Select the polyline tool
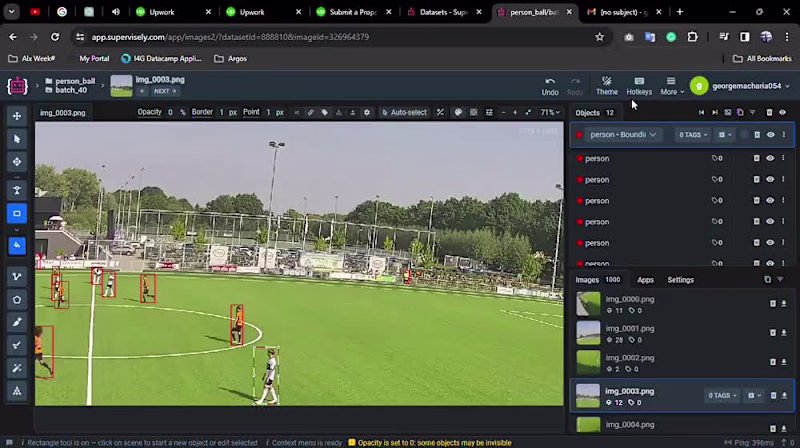 17,277
